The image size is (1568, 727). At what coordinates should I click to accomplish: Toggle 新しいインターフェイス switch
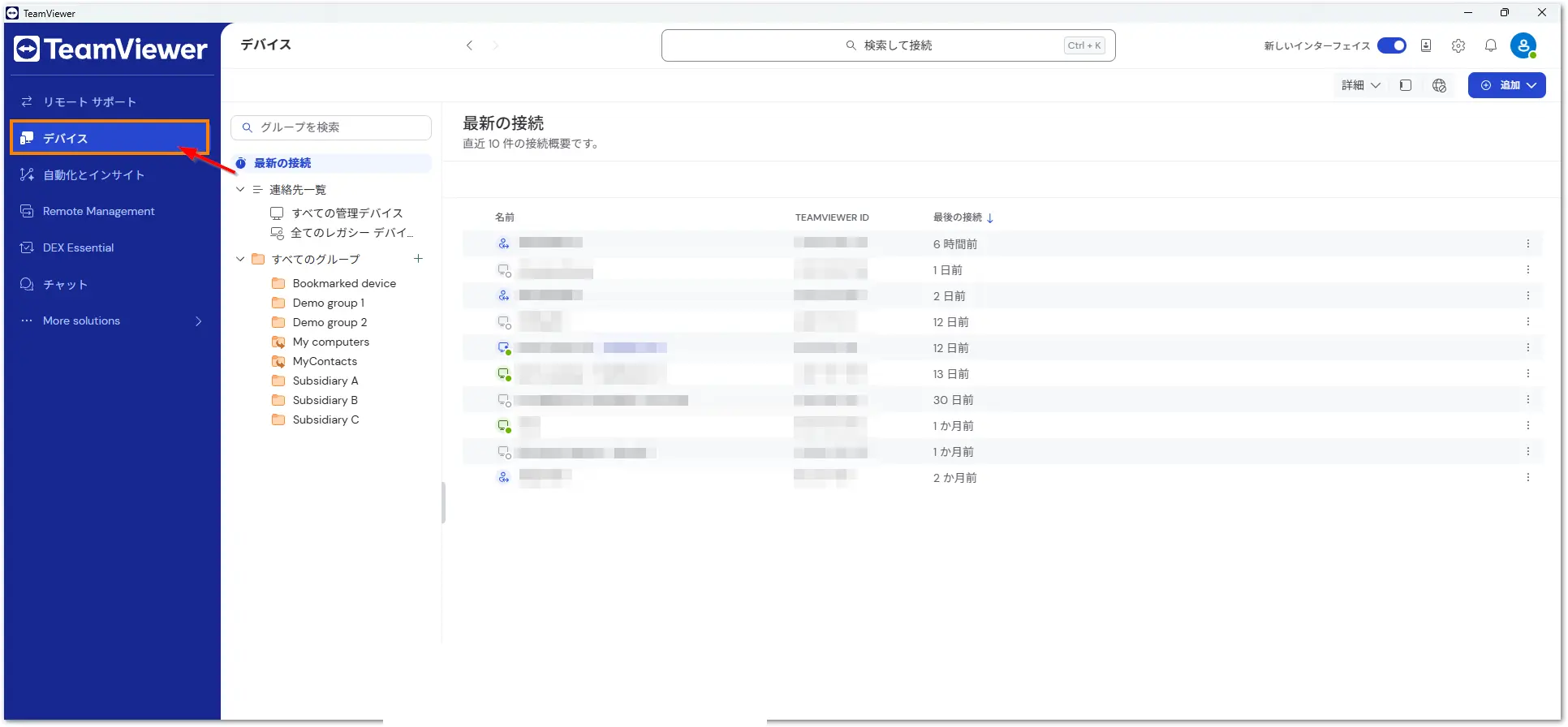pyautogui.click(x=1392, y=45)
